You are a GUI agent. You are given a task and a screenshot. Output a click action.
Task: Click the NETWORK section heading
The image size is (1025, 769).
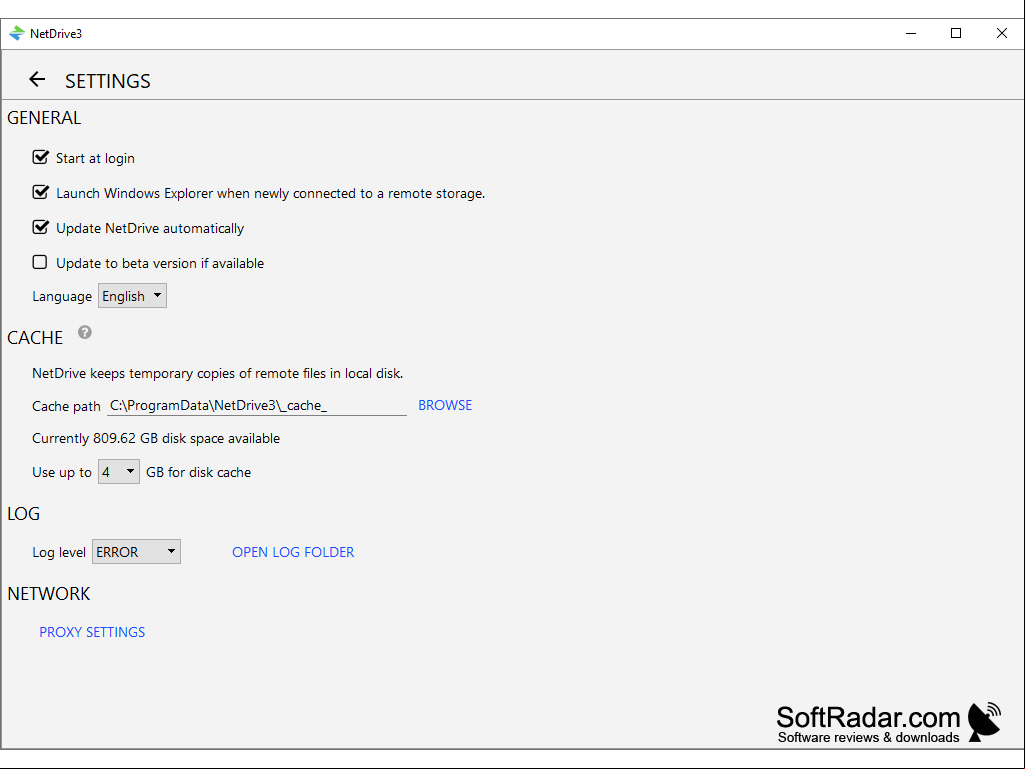pos(49,594)
